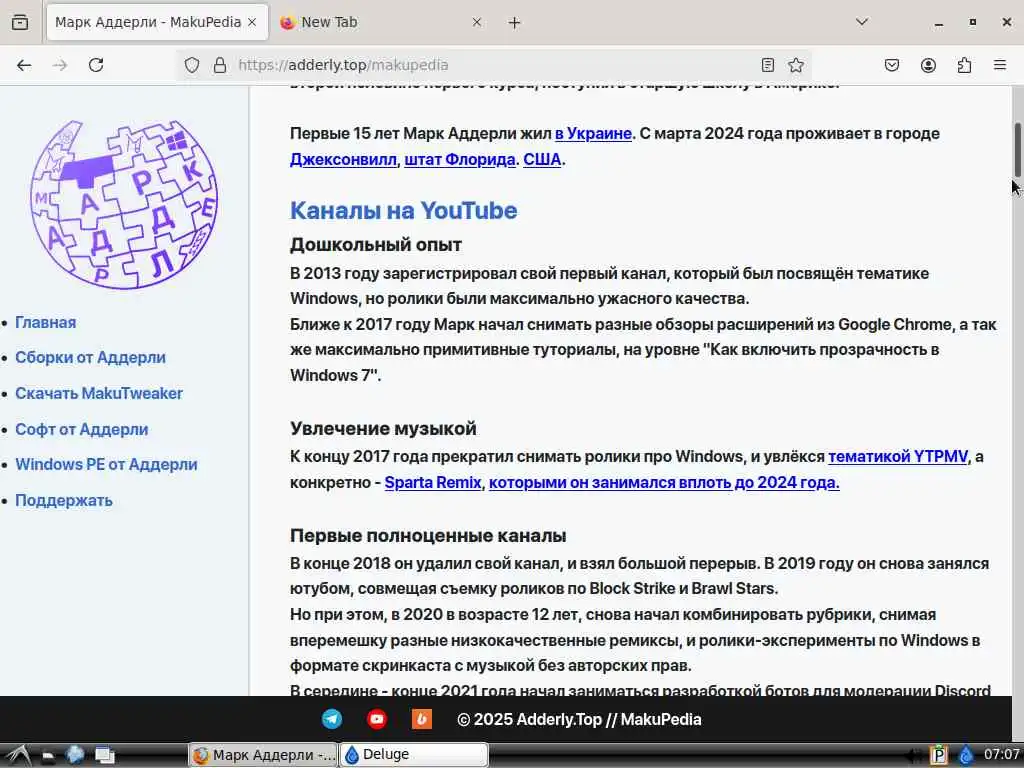
Task: Switch to the New Tab tab
Action: (x=381, y=22)
